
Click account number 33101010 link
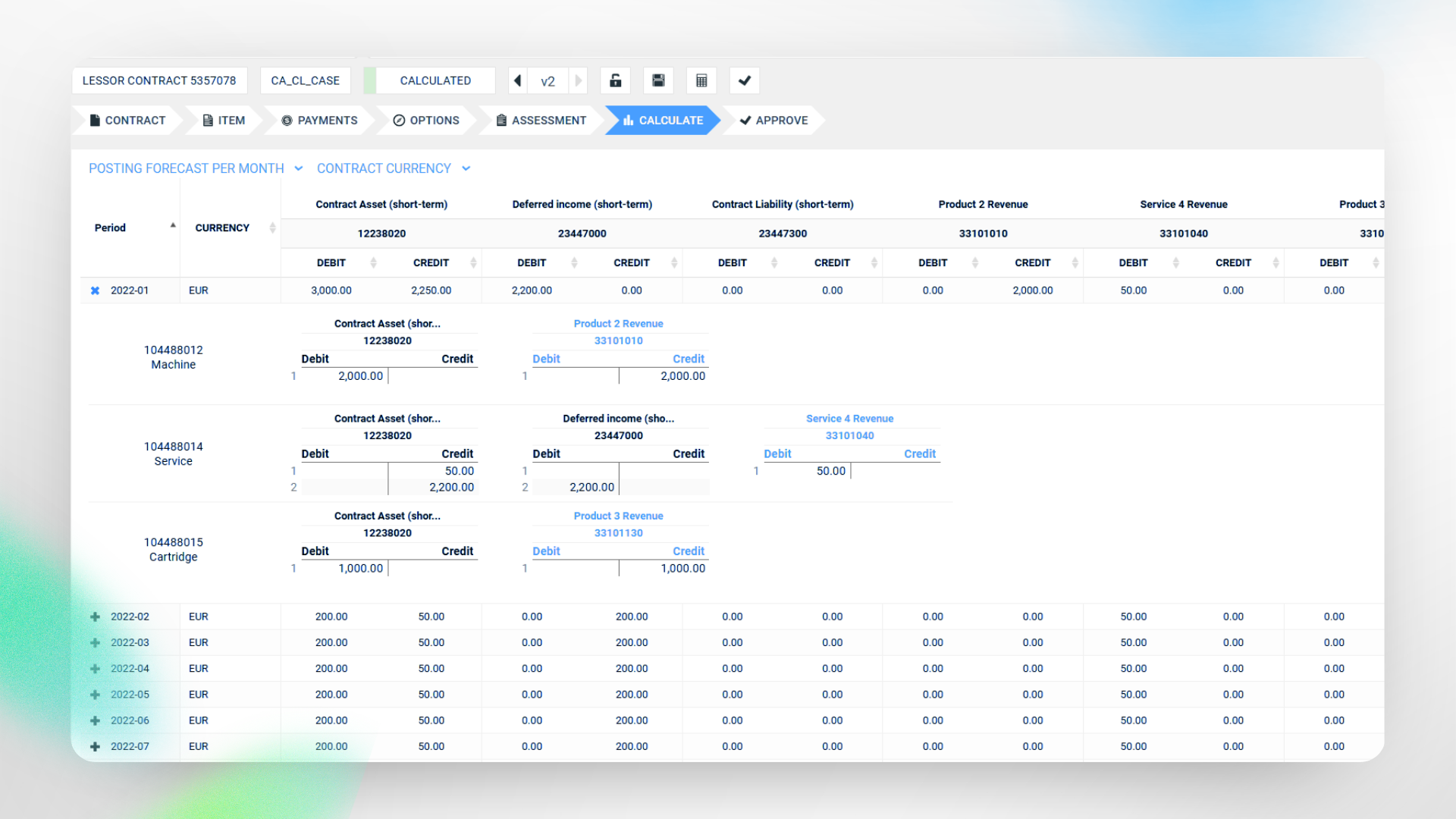[x=618, y=340]
